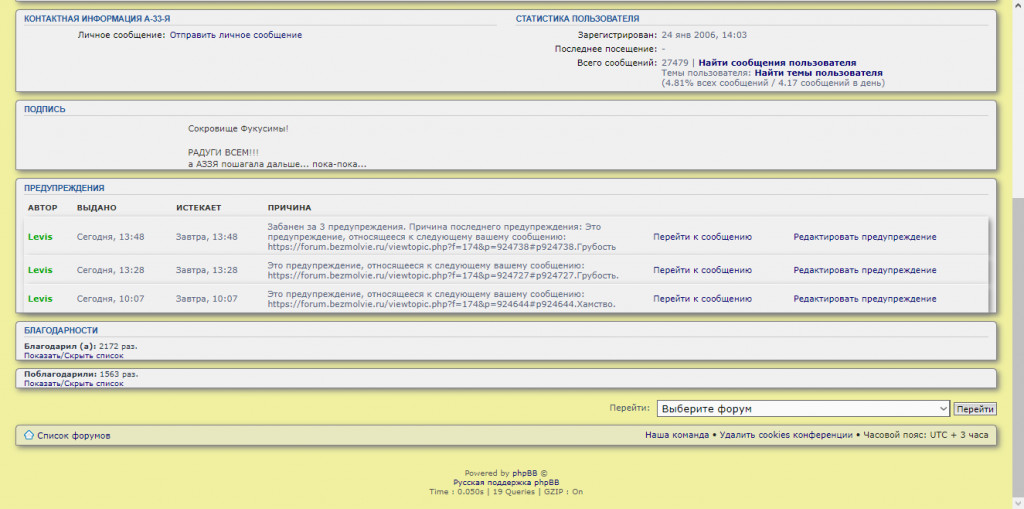Click Часовой пояс: UTC + 3 часа text
The height and width of the screenshot is (509, 1024).
click(926, 435)
